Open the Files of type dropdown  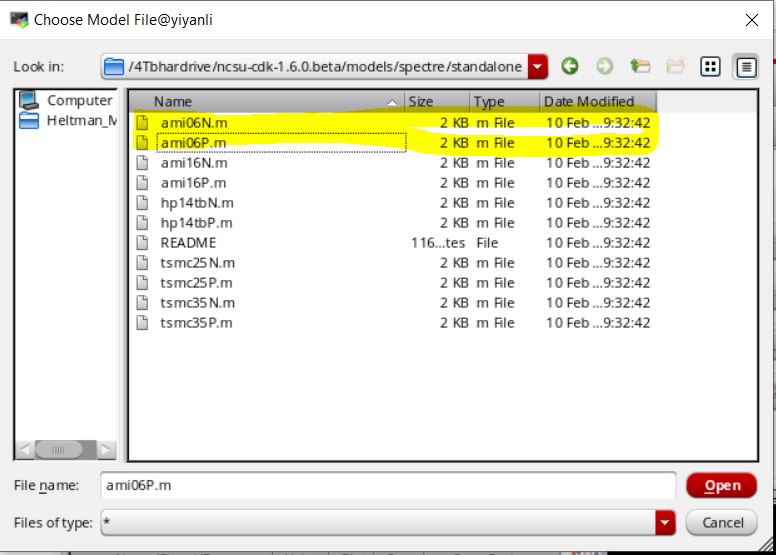click(665, 522)
